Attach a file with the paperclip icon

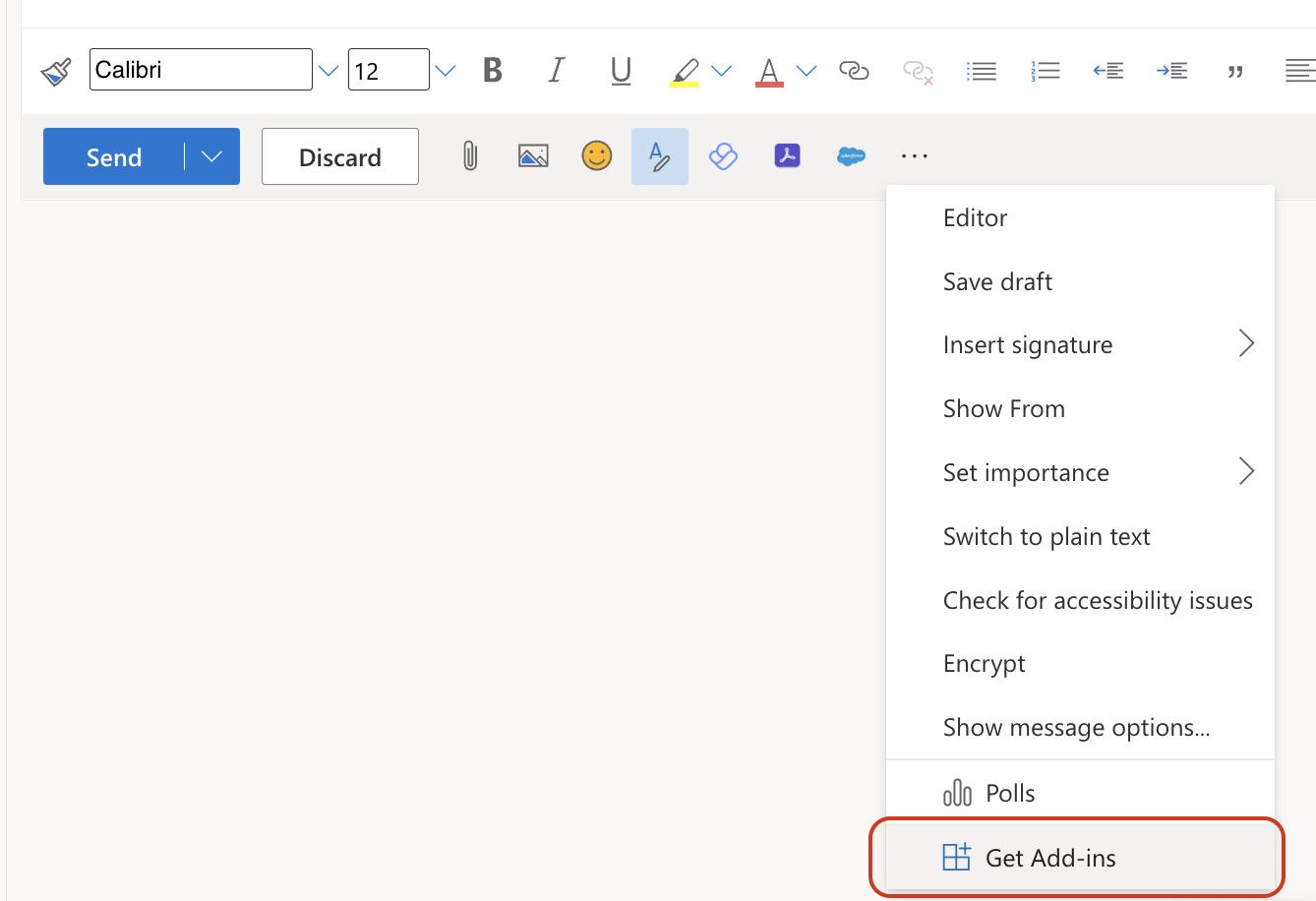(x=470, y=156)
